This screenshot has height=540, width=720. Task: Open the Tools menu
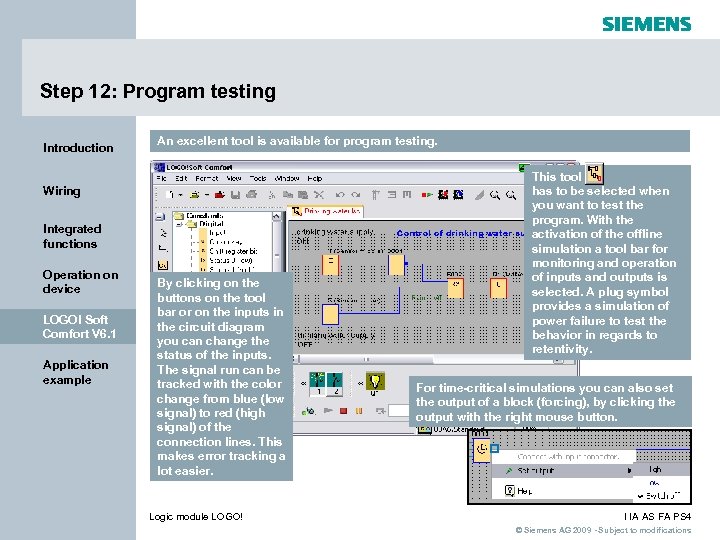pyautogui.click(x=258, y=178)
